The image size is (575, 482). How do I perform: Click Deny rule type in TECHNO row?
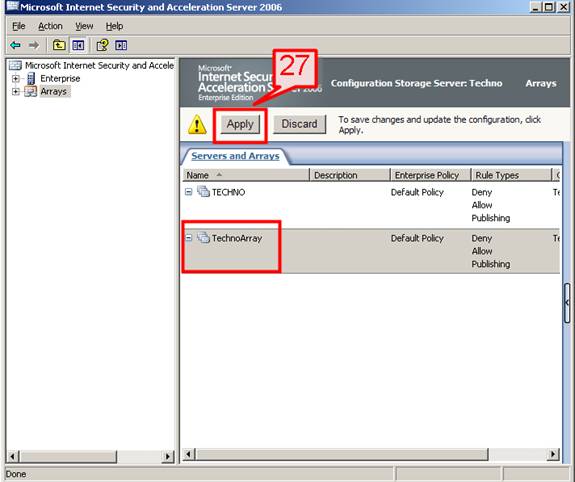click(481, 192)
